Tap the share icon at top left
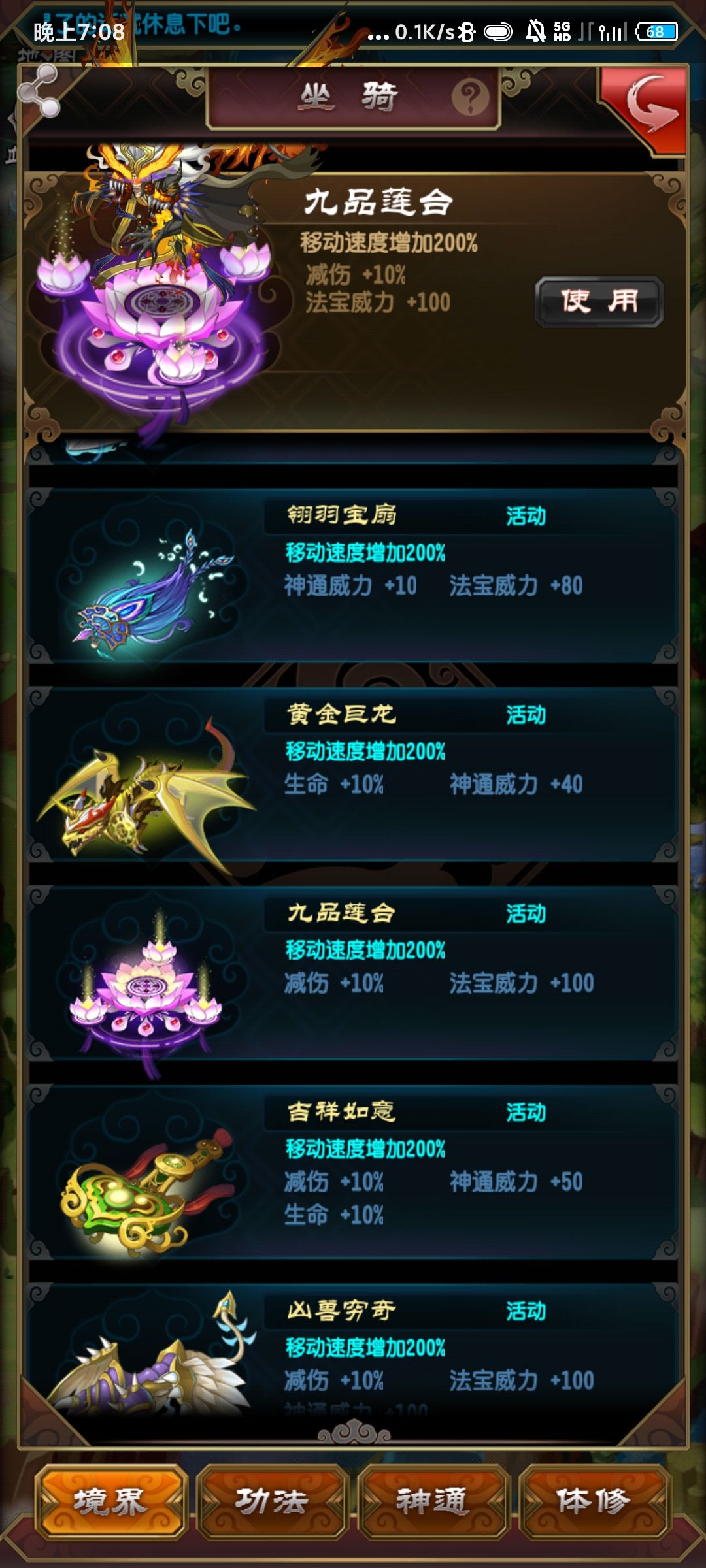Viewport: 706px width, 1568px height. coord(39,91)
